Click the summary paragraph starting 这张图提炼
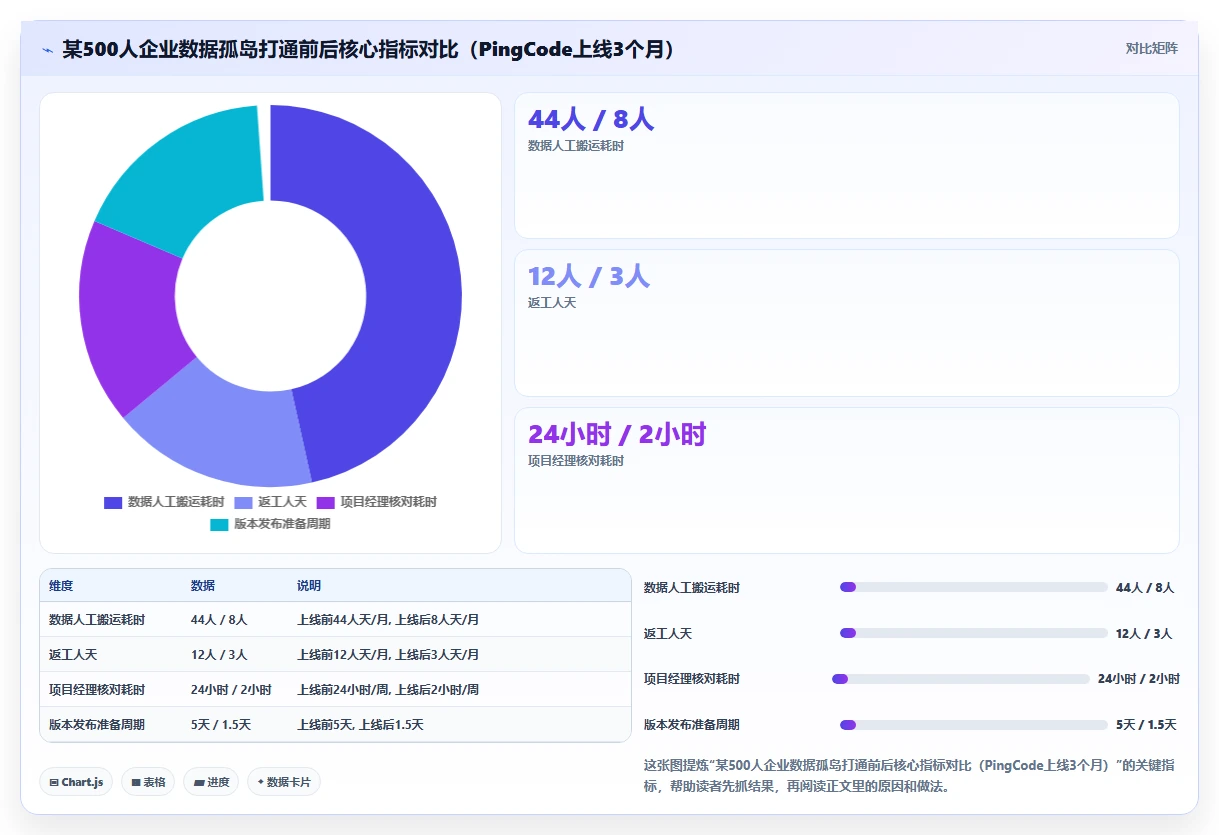 pos(909,776)
